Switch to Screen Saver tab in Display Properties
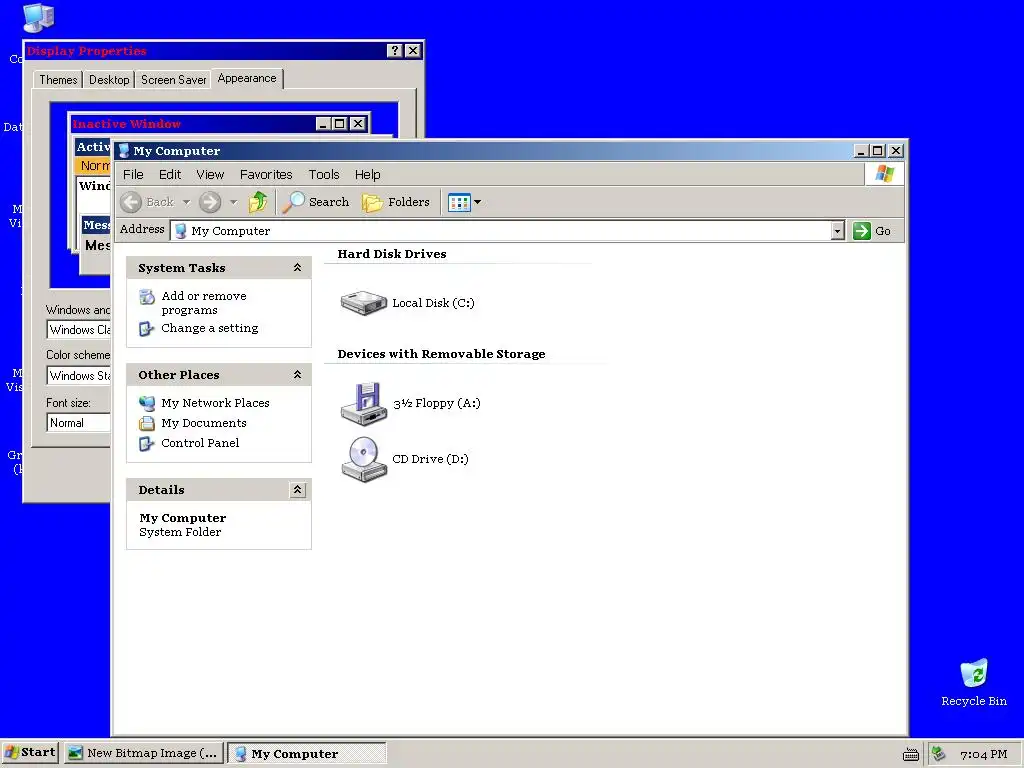Viewport: 1024px width, 768px height. pos(174,80)
